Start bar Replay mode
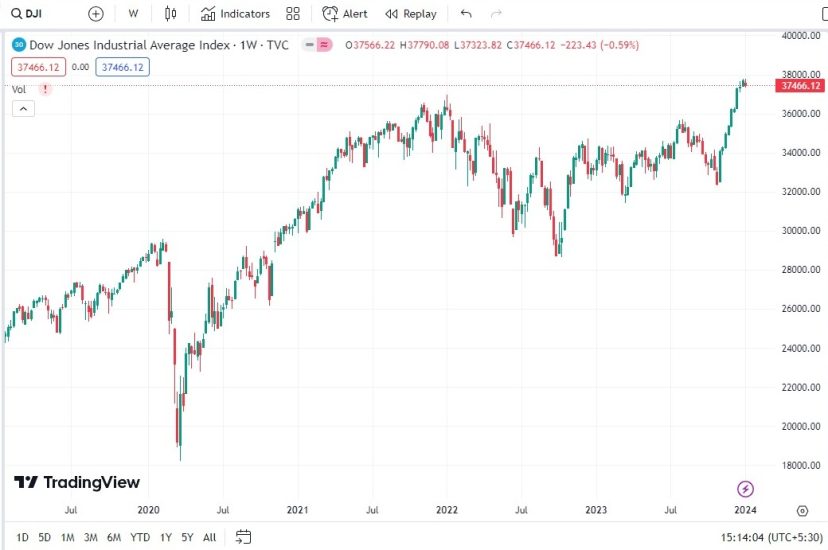The width and height of the screenshot is (828, 550). [411, 14]
